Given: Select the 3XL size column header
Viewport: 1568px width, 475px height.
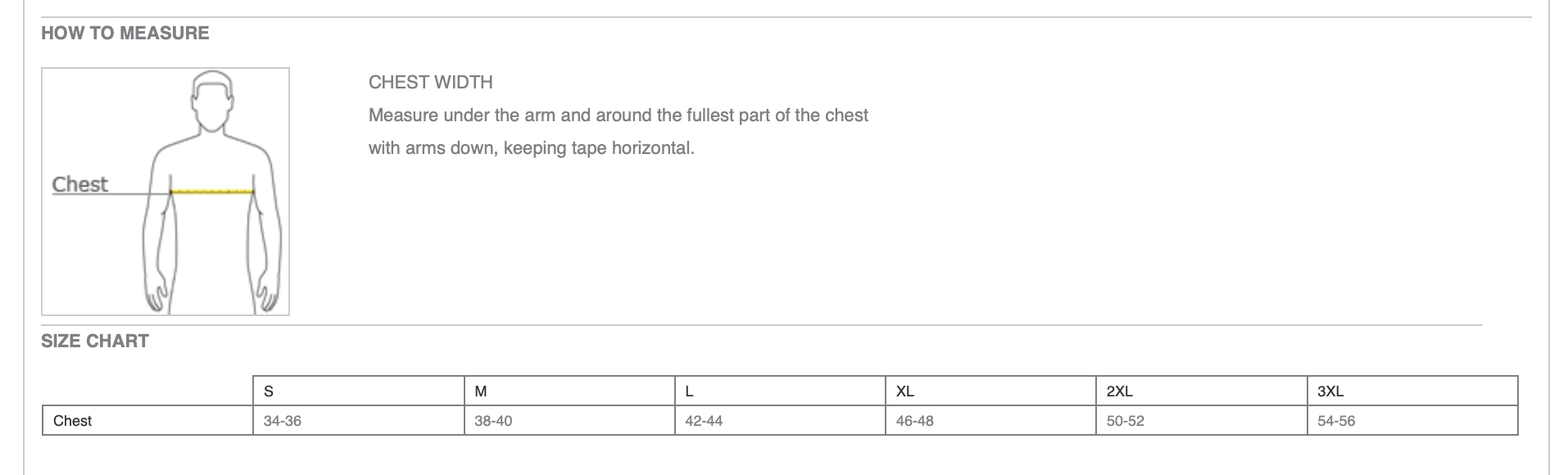Looking at the screenshot, I should click(1412, 391).
